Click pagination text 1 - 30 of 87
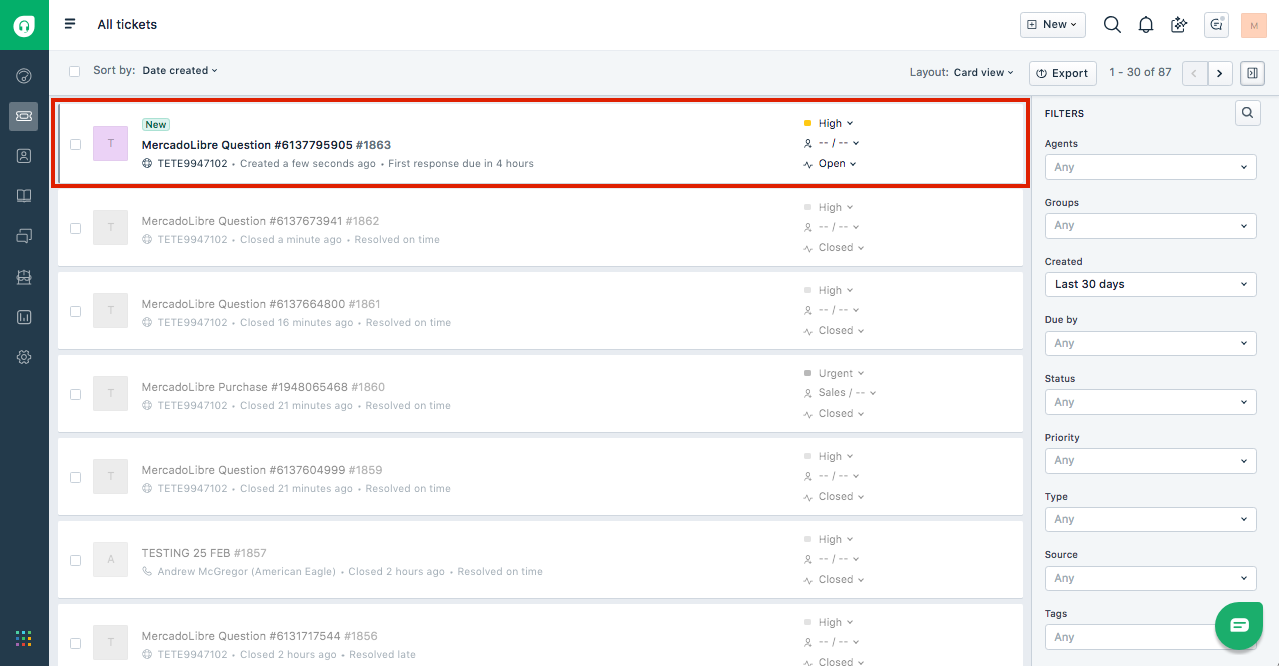 click(1140, 73)
